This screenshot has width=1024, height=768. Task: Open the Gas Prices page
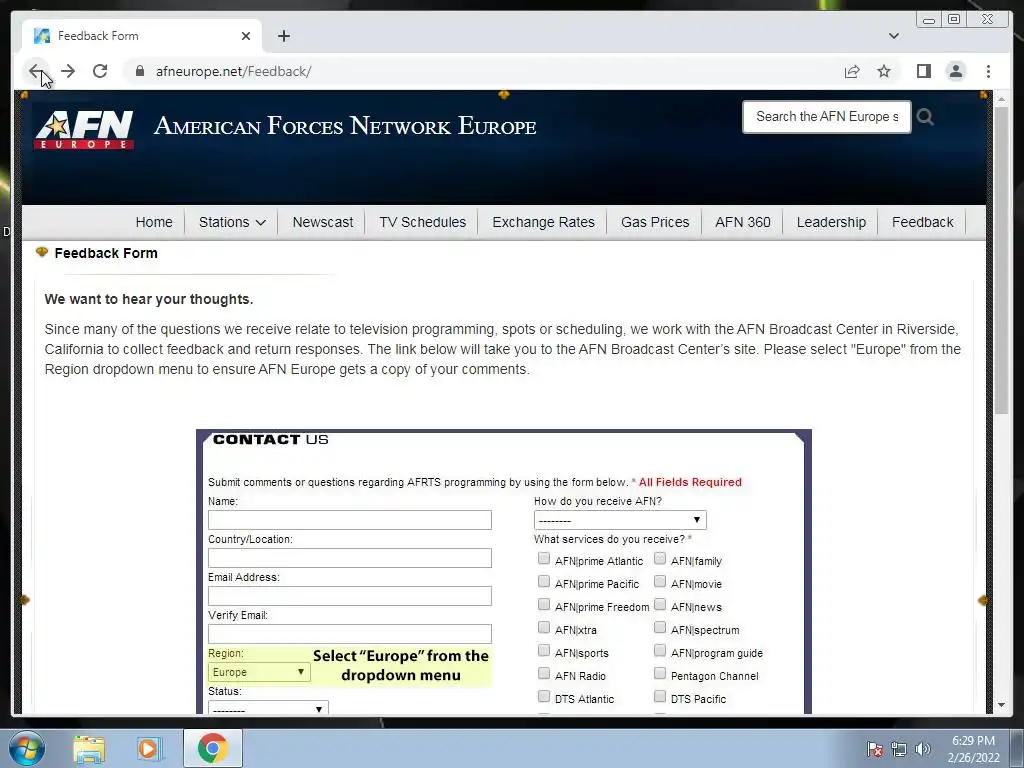tap(655, 222)
